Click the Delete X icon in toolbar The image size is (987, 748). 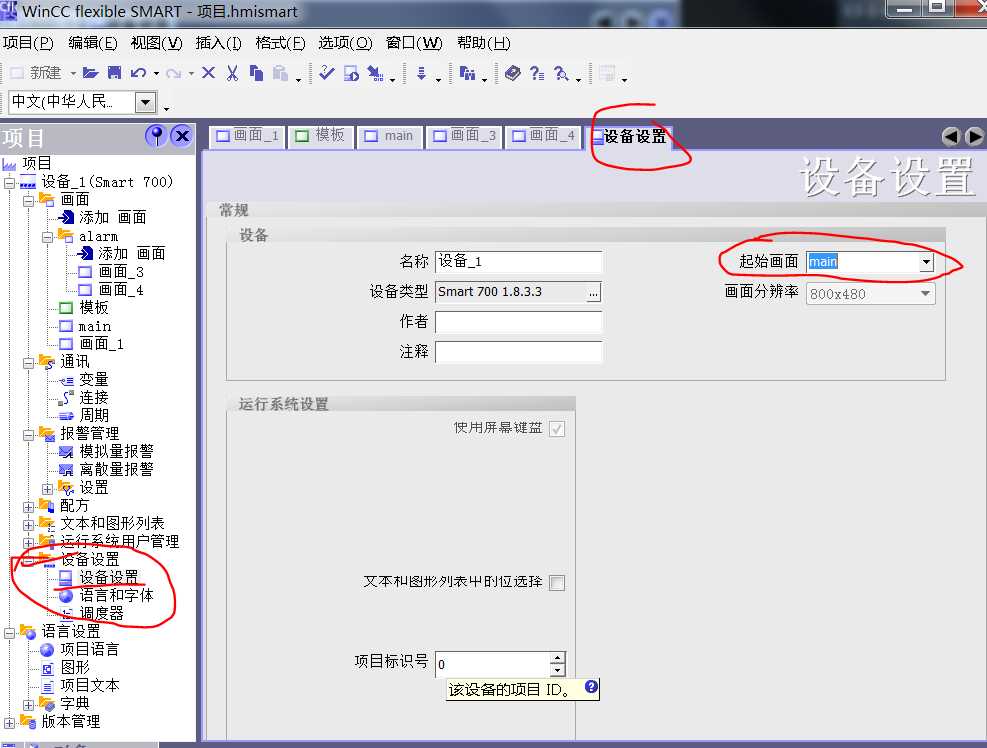coord(208,73)
